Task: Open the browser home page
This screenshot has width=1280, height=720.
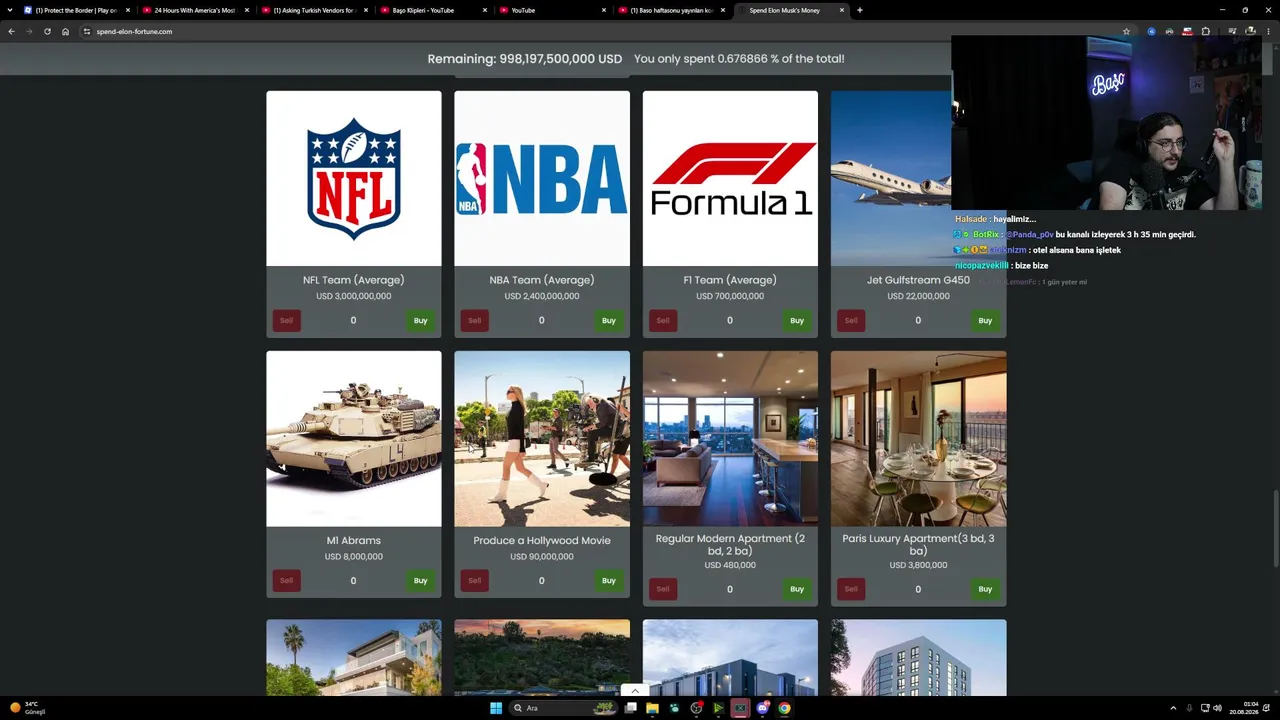Action: (x=66, y=31)
